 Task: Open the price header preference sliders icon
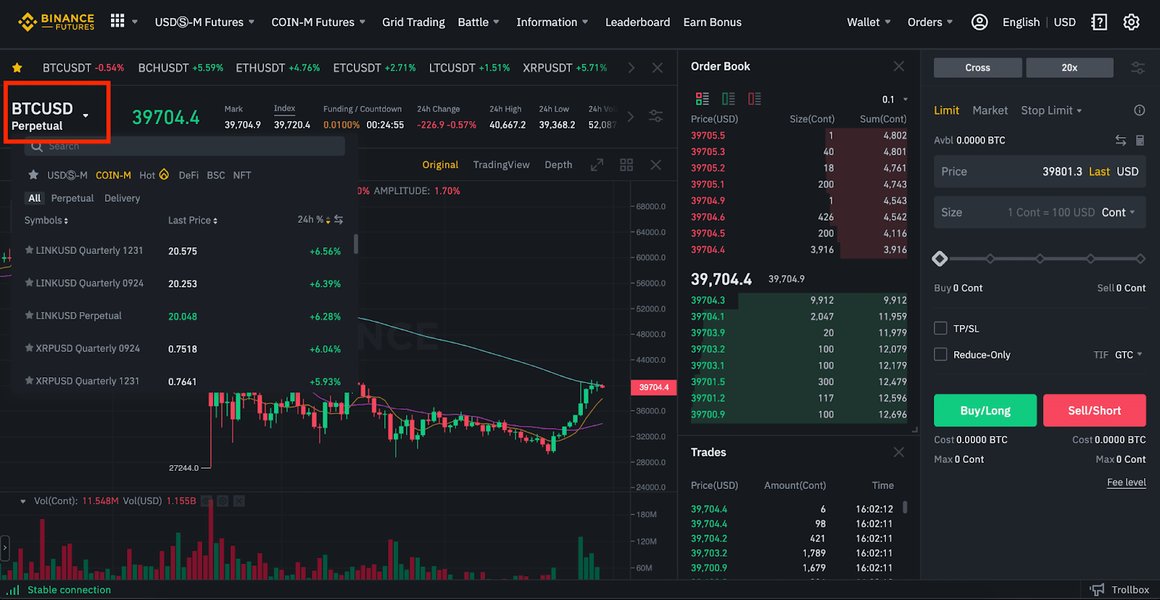click(x=655, y=116)
